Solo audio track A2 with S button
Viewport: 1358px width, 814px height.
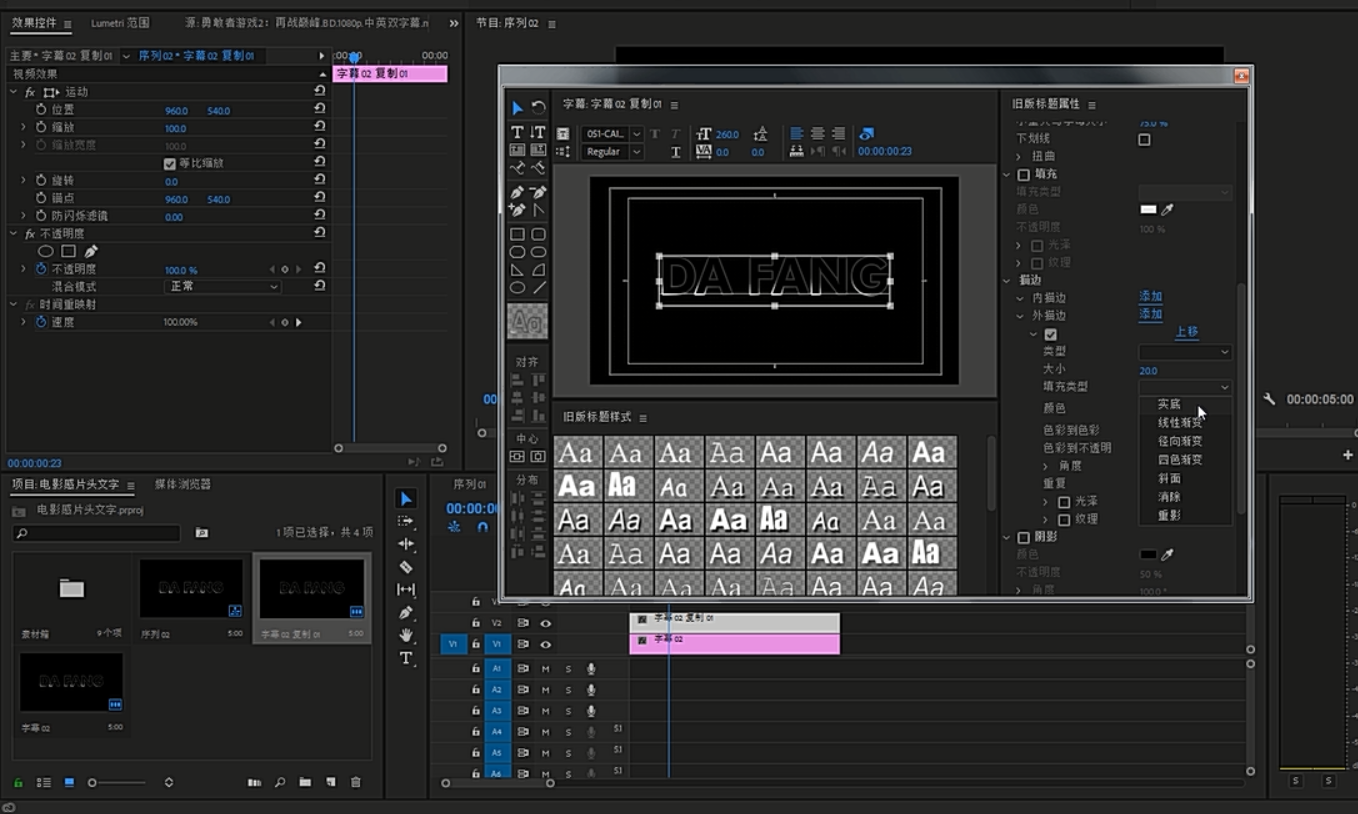[569, 690]
